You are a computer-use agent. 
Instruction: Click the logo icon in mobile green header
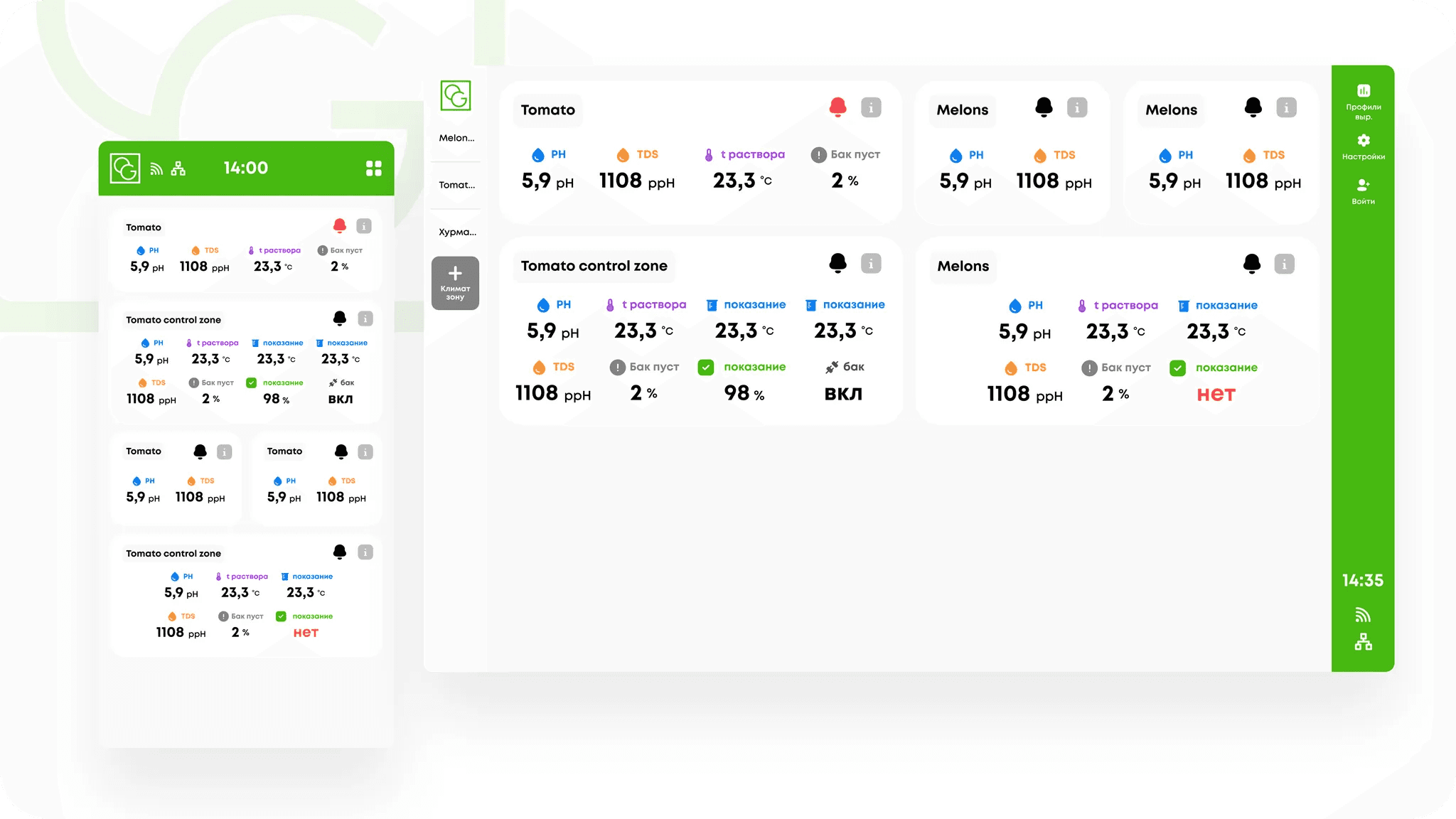tap(125, 168)
